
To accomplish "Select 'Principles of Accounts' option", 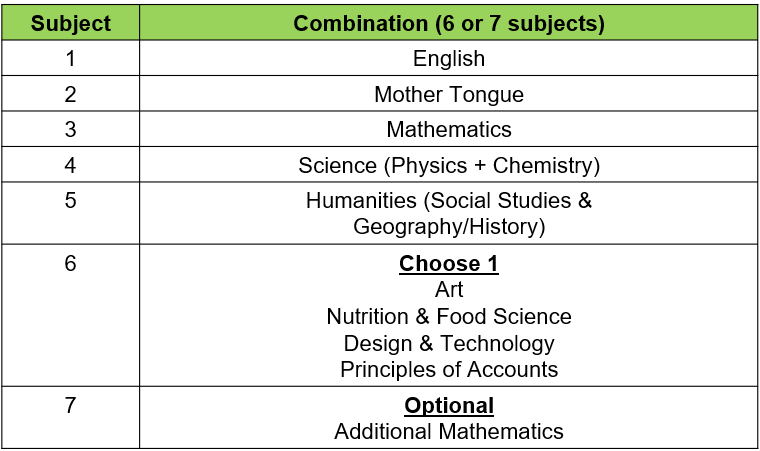I will pos(449,370).
